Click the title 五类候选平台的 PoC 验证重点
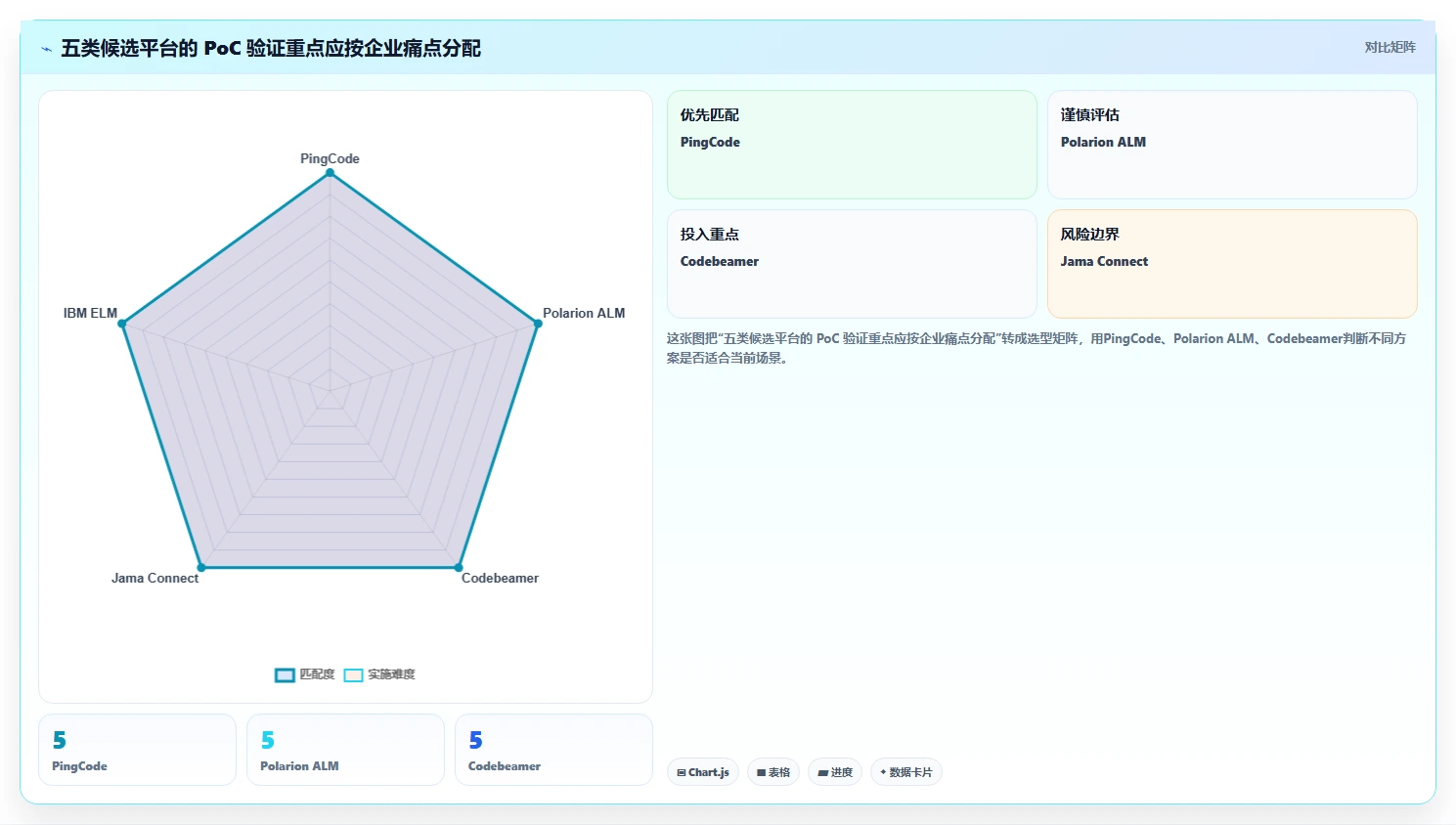The height and width of the screenshot is (825, 1456). point(271,48)
